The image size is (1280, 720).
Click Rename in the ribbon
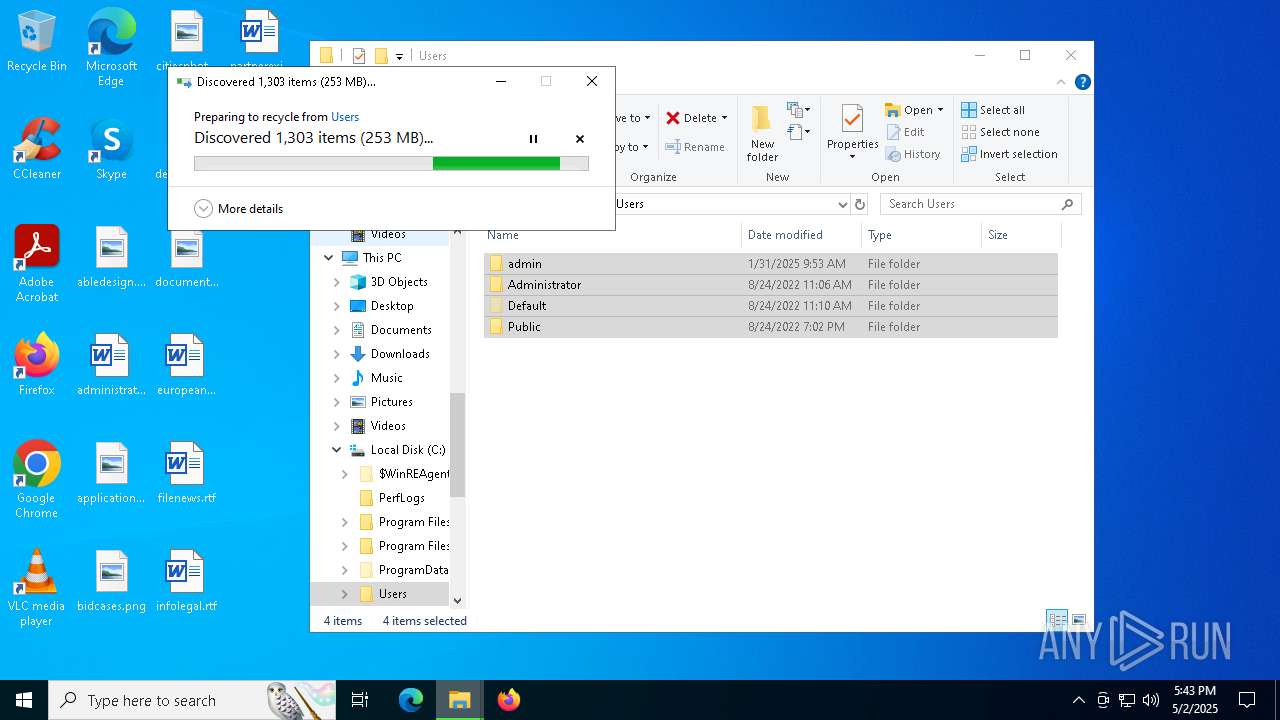(695, 147)
